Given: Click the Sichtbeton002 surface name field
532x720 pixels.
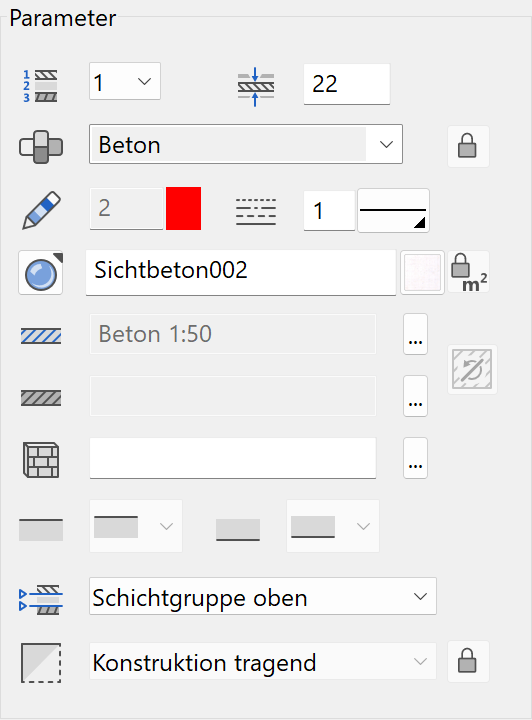Looking at the screenshot, I should pyautogui.click(x=241, y=273).
